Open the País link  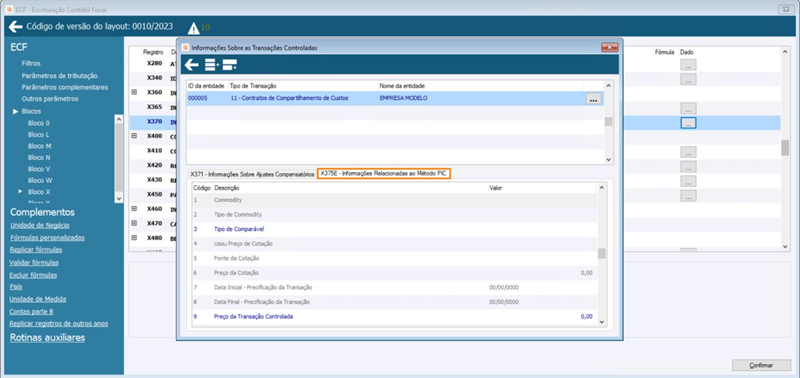(x=15, y=287)
